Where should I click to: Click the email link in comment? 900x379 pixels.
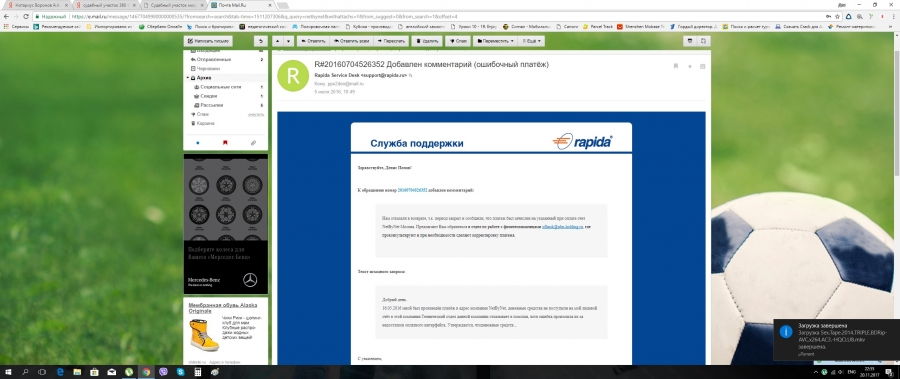[x=562, y=227]
